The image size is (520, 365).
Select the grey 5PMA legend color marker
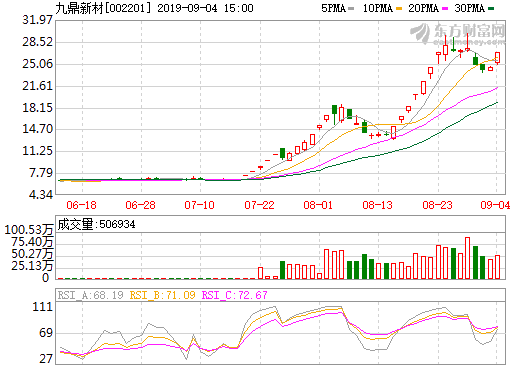coord(351,9)
